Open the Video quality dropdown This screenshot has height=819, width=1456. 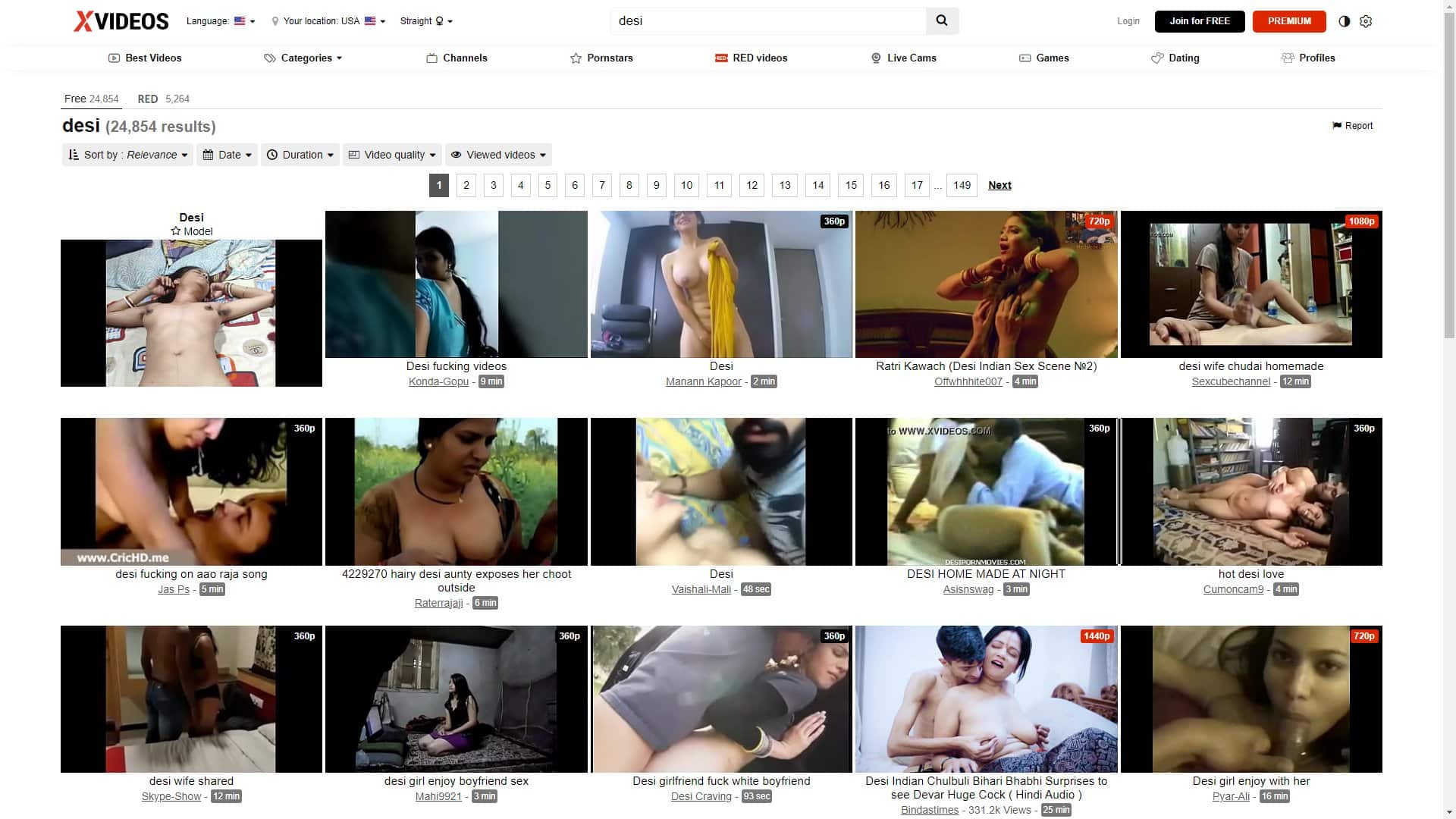point(392,155)
